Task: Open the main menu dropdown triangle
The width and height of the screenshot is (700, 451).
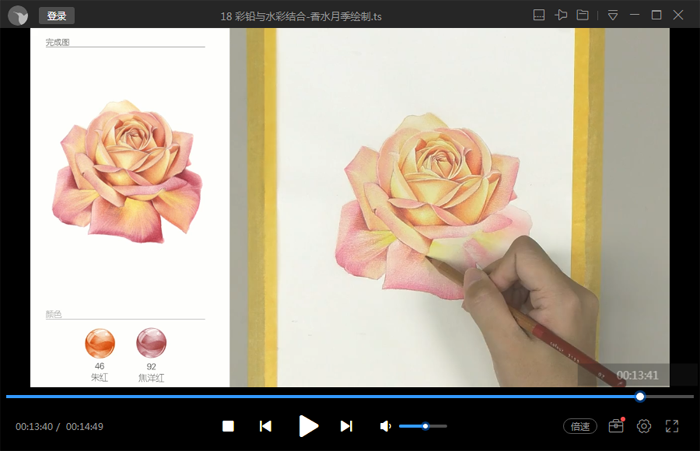Action: click(612, 15)
